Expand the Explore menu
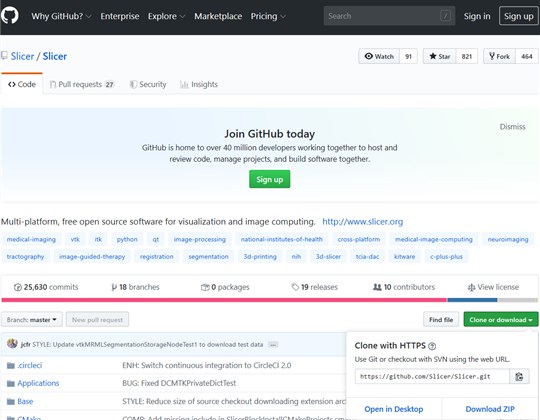540x420 pixels. point(166,16)
